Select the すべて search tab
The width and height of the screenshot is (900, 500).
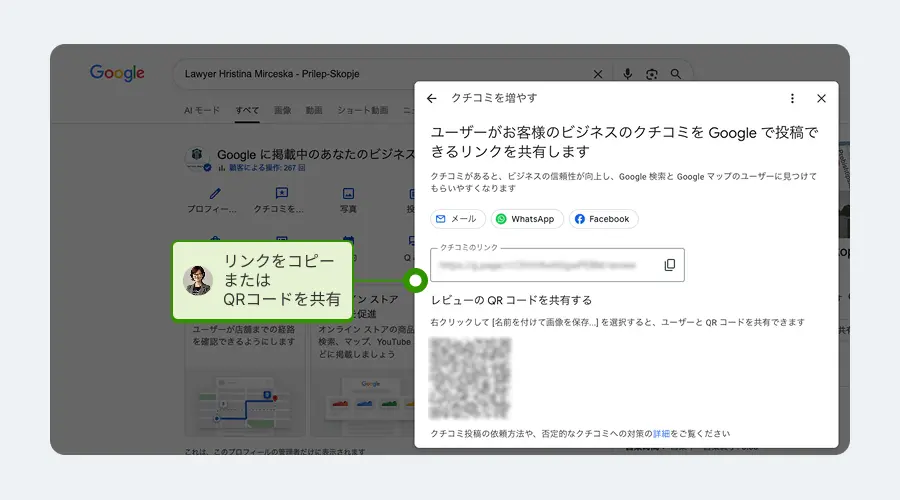click(247, 110)
